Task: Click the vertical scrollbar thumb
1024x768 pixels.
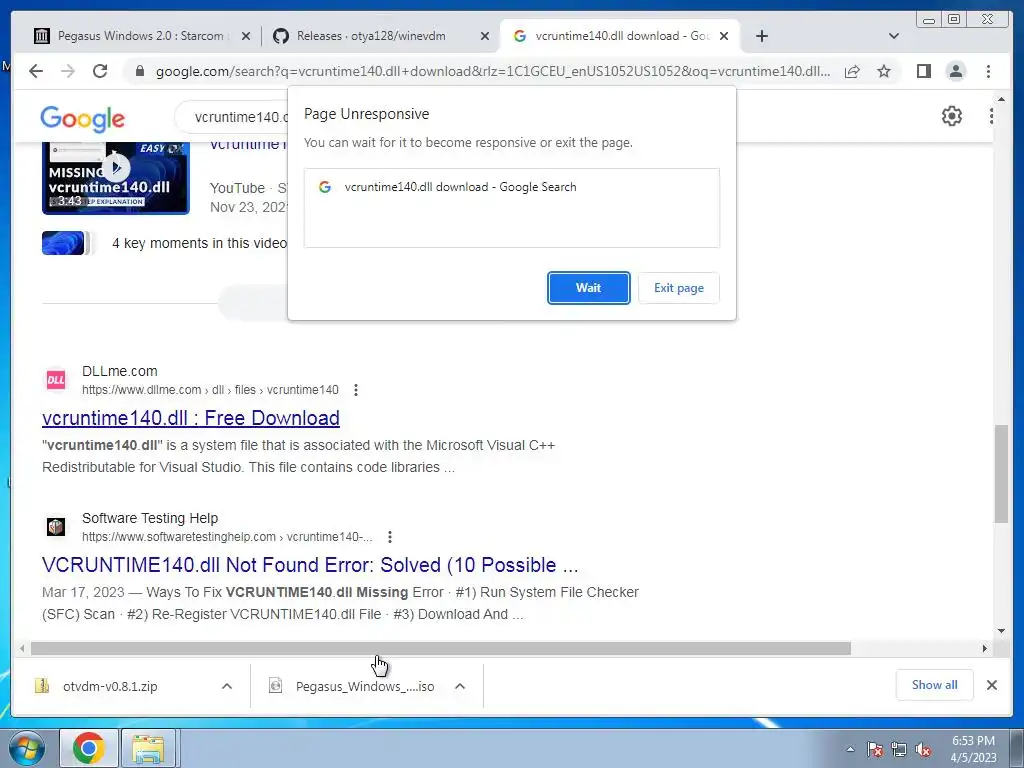Action: pyautogui.click(x=1002, y=473)
